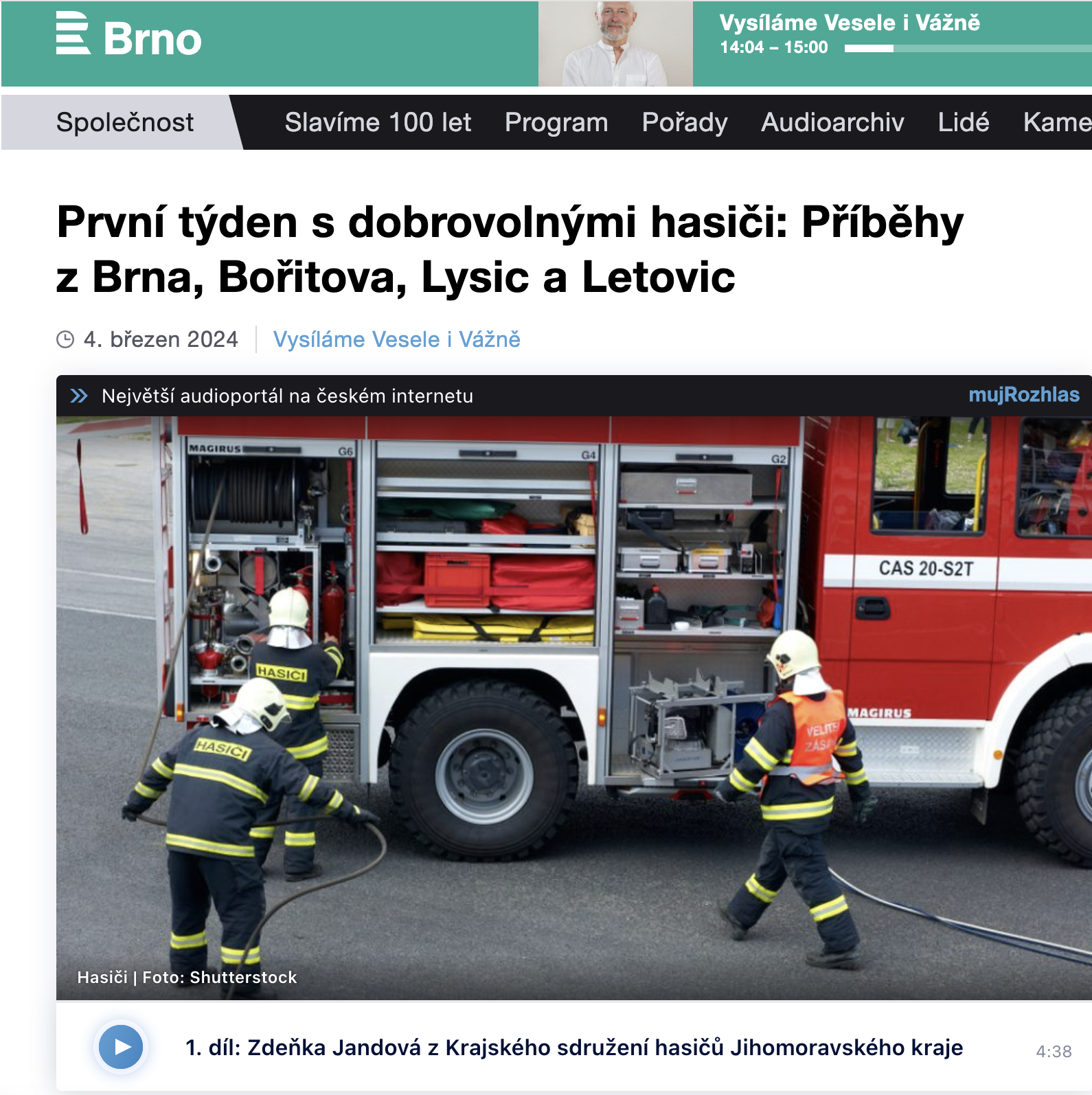
Task: Open the Lidé navigation item
Action: (x=964, y=122)
